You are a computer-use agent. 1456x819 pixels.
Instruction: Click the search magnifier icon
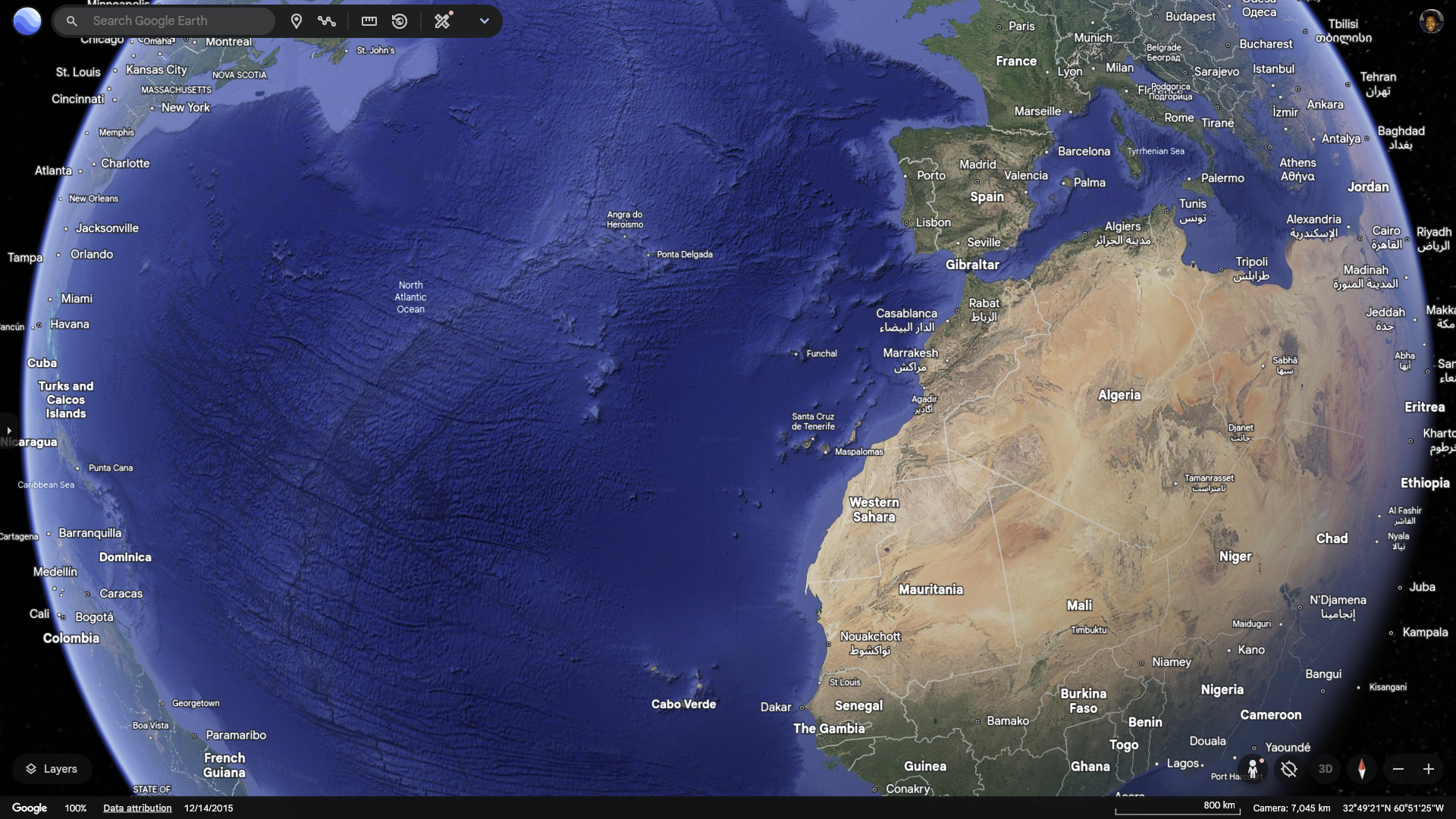[x=72, y=21]
